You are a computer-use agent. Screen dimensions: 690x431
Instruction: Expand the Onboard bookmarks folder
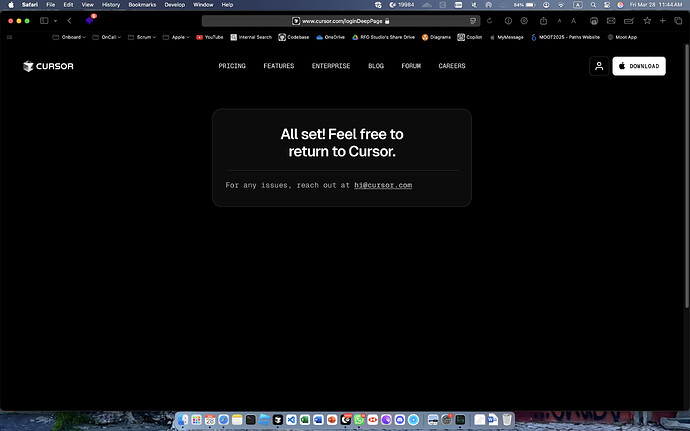69,37
